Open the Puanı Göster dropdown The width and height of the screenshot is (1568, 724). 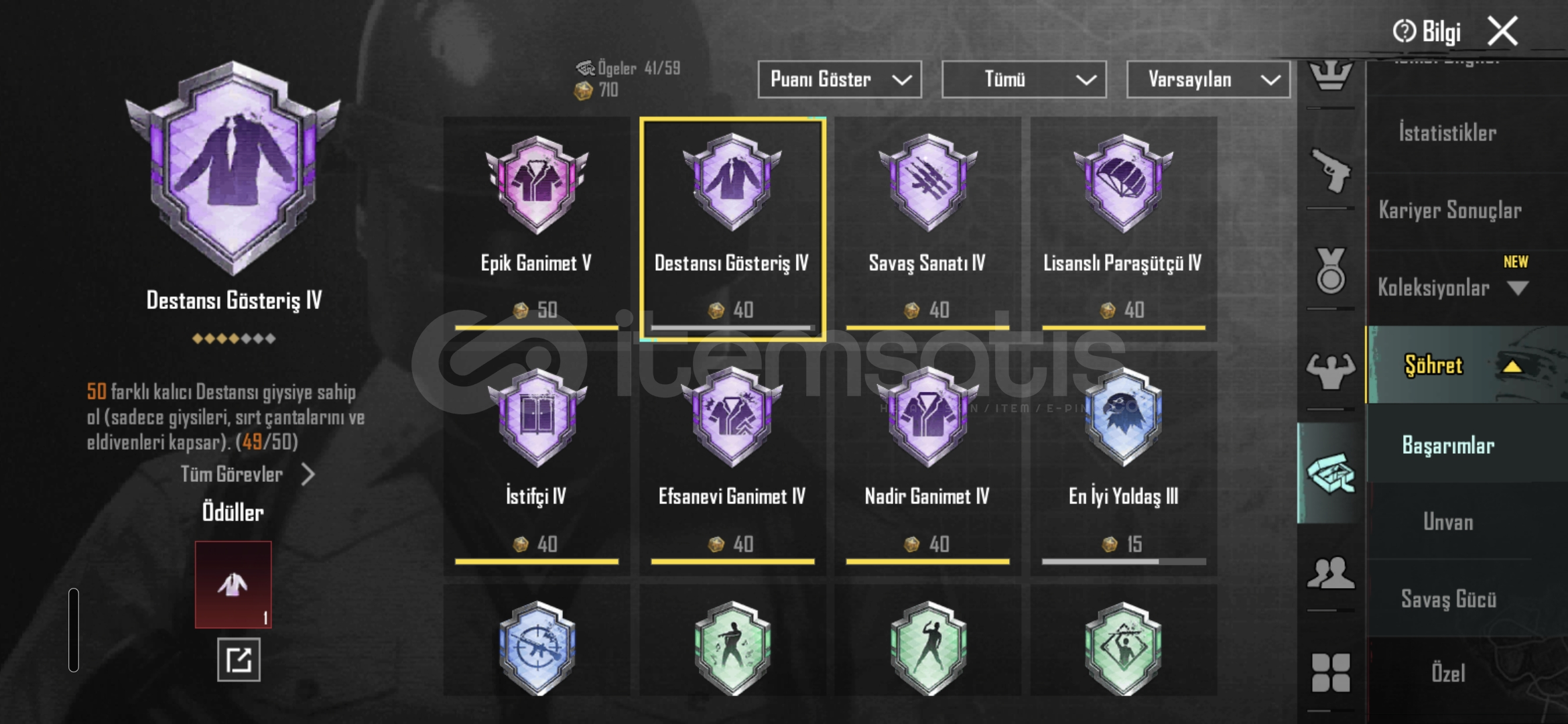[840, 80]
